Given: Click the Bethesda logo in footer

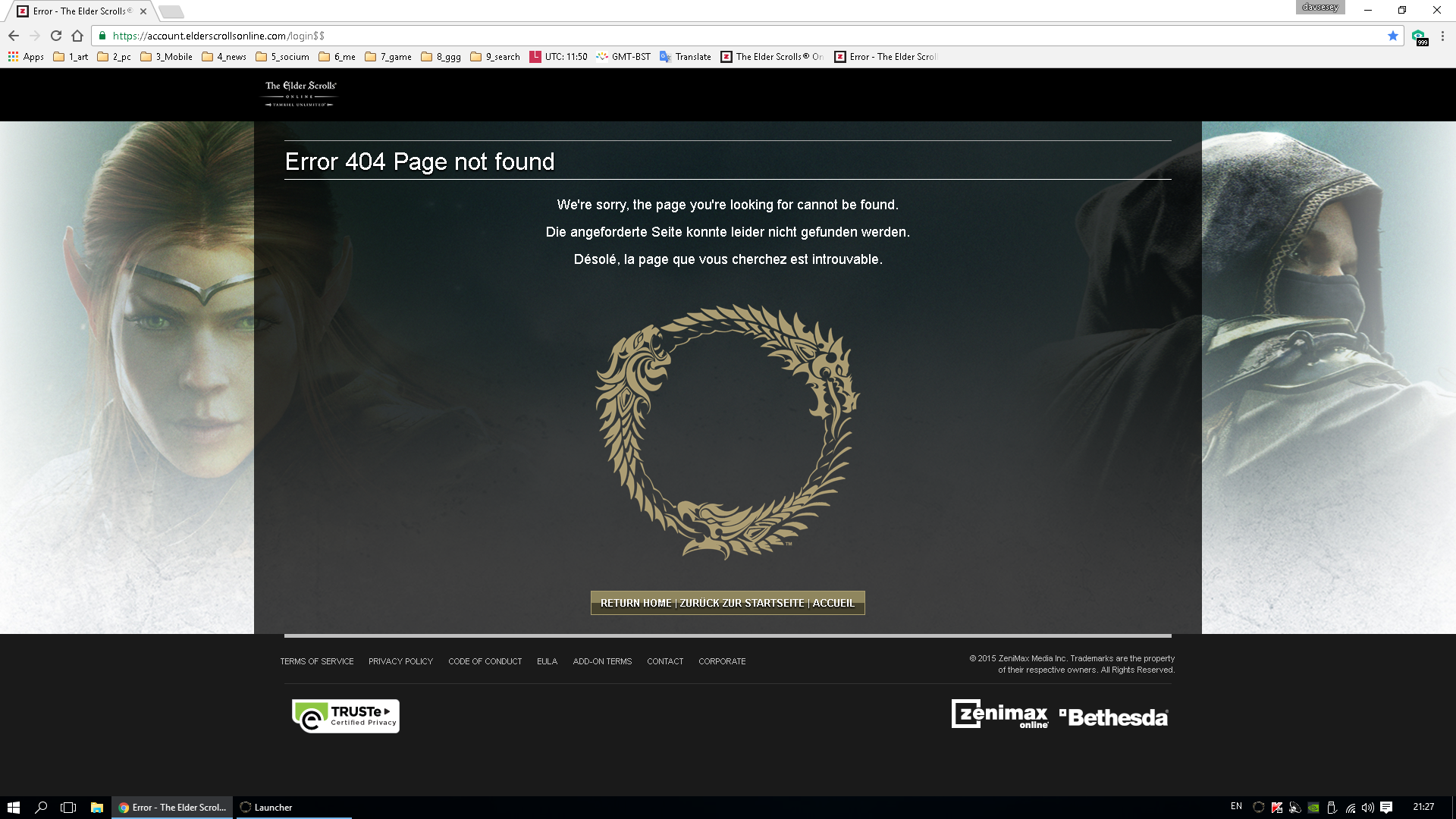Looking at the screenshot, I should click(1114, 717).
